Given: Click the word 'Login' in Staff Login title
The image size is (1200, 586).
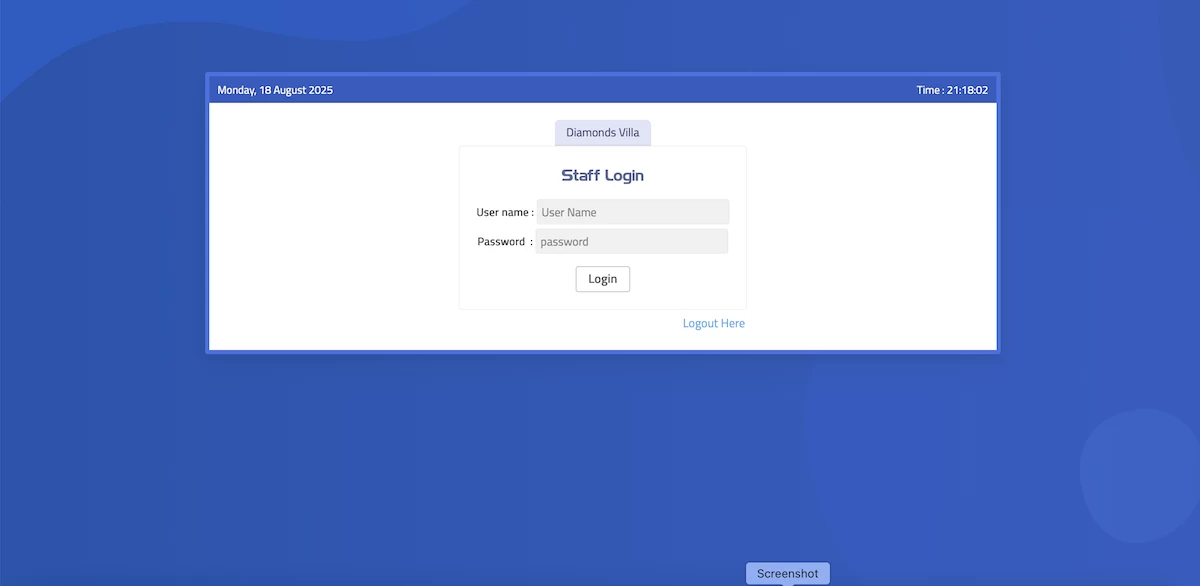Looking at the screenshot, I should click(x=624, y=175).
